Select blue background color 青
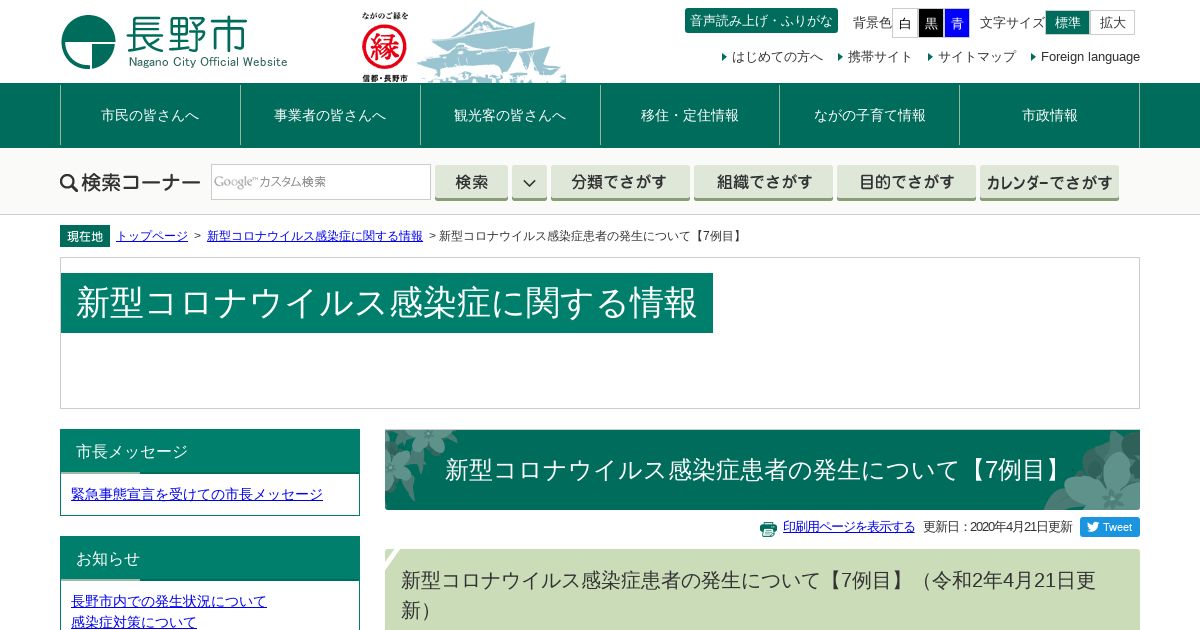1200x630 pixels. tap(957, 22)
